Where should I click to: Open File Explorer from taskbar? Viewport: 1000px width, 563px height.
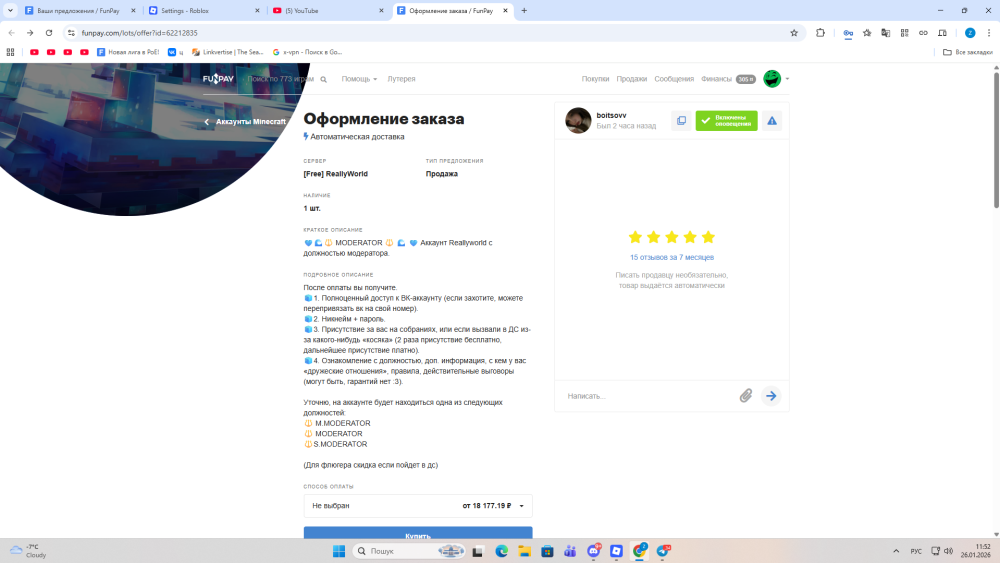coord(524,552)
